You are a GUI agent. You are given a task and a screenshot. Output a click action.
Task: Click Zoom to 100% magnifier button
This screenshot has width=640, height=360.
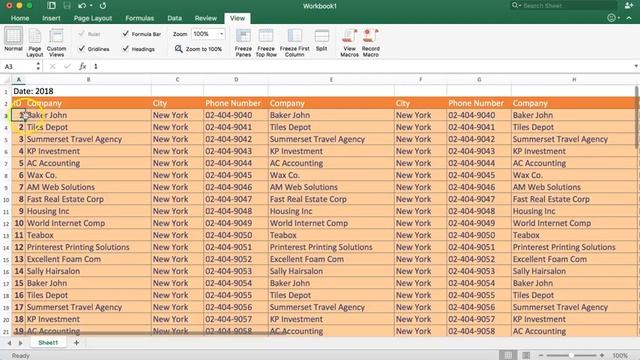click(199, 49)
